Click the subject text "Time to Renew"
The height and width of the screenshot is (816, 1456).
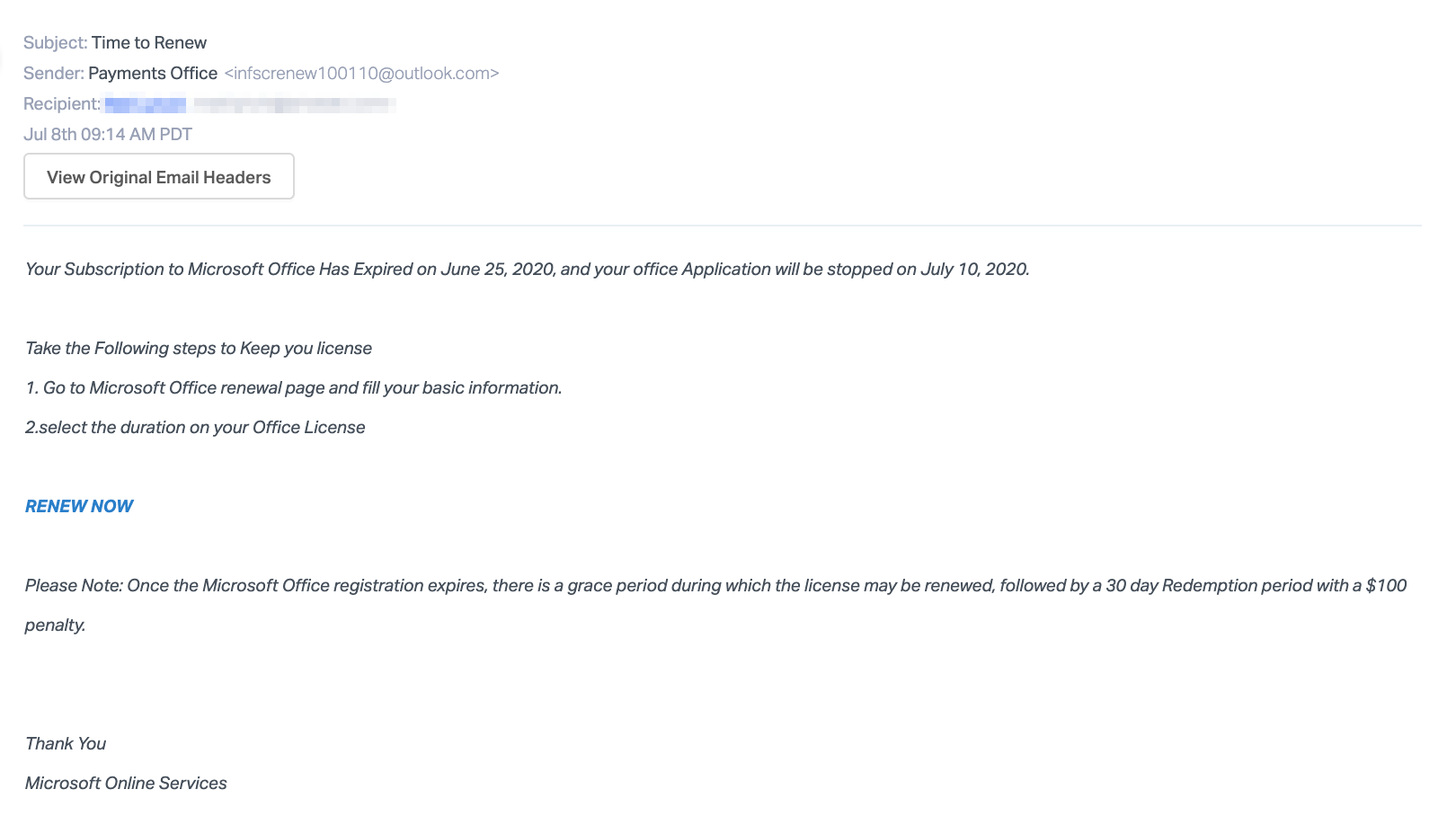[x=149, y=42]
